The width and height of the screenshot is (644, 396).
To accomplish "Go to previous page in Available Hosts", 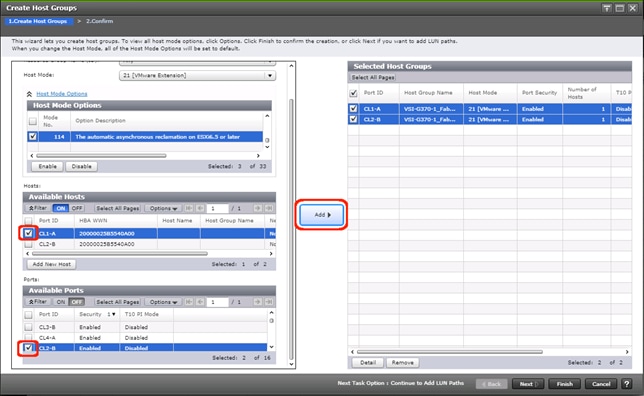I will click(x=200, y=208).
